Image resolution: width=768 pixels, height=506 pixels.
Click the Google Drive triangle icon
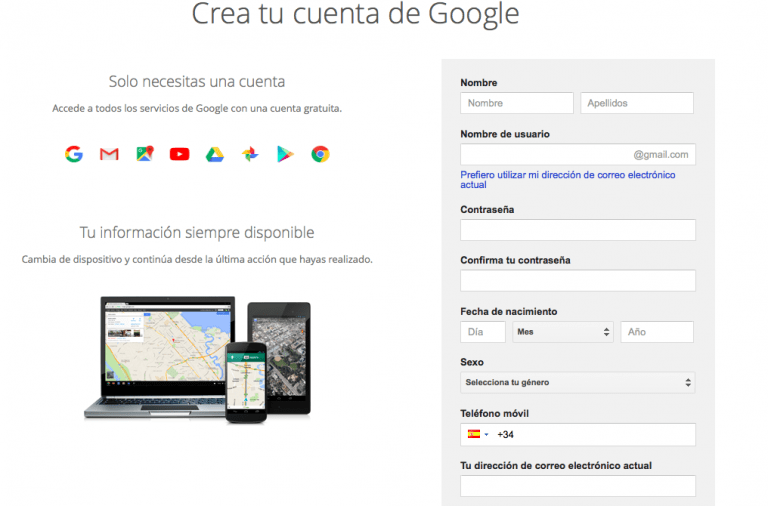click(x=215, y=154)
